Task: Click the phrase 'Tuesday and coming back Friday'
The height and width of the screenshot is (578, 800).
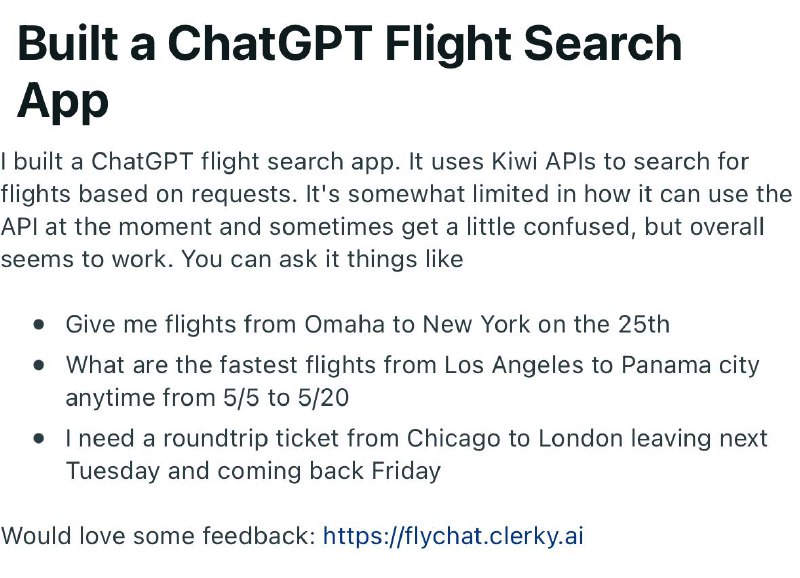Action: pyautogui.click(x=253, y=471)
